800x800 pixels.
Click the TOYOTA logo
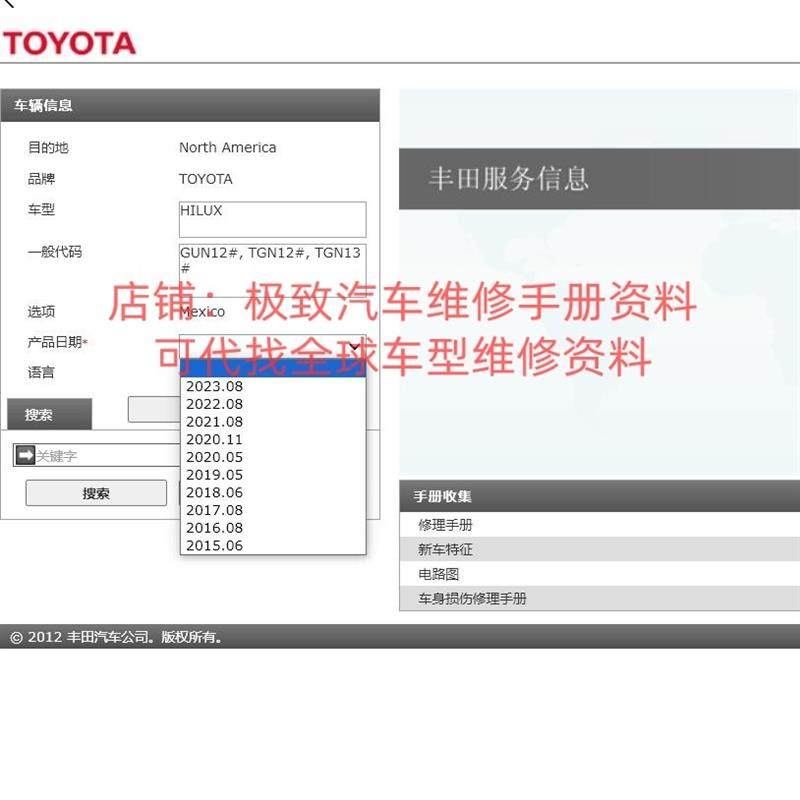pyautogui.click(x=70, y=44)
